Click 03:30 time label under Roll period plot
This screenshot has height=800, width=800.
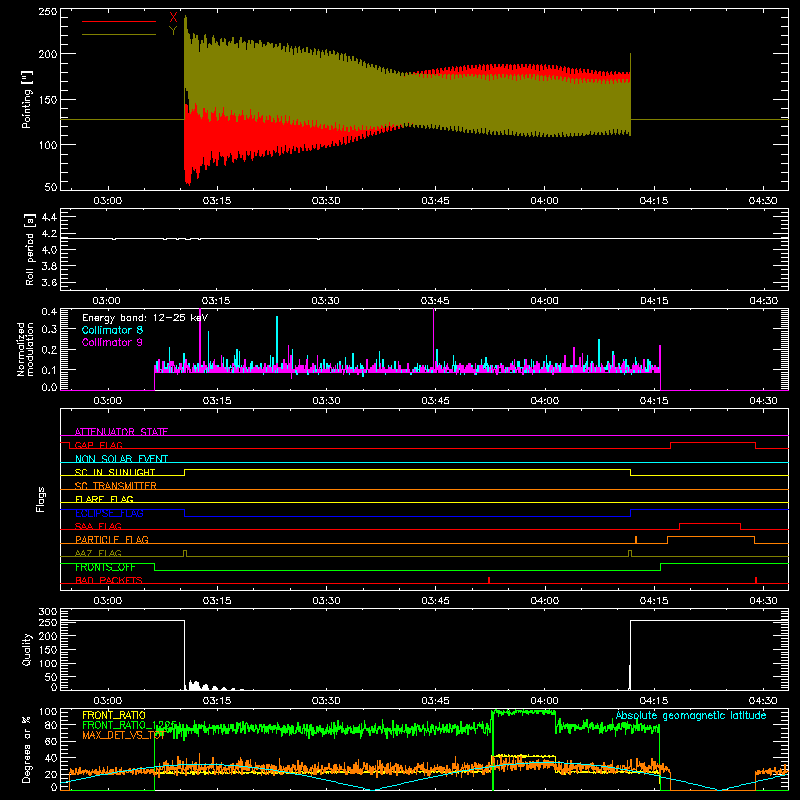[326, 301]
